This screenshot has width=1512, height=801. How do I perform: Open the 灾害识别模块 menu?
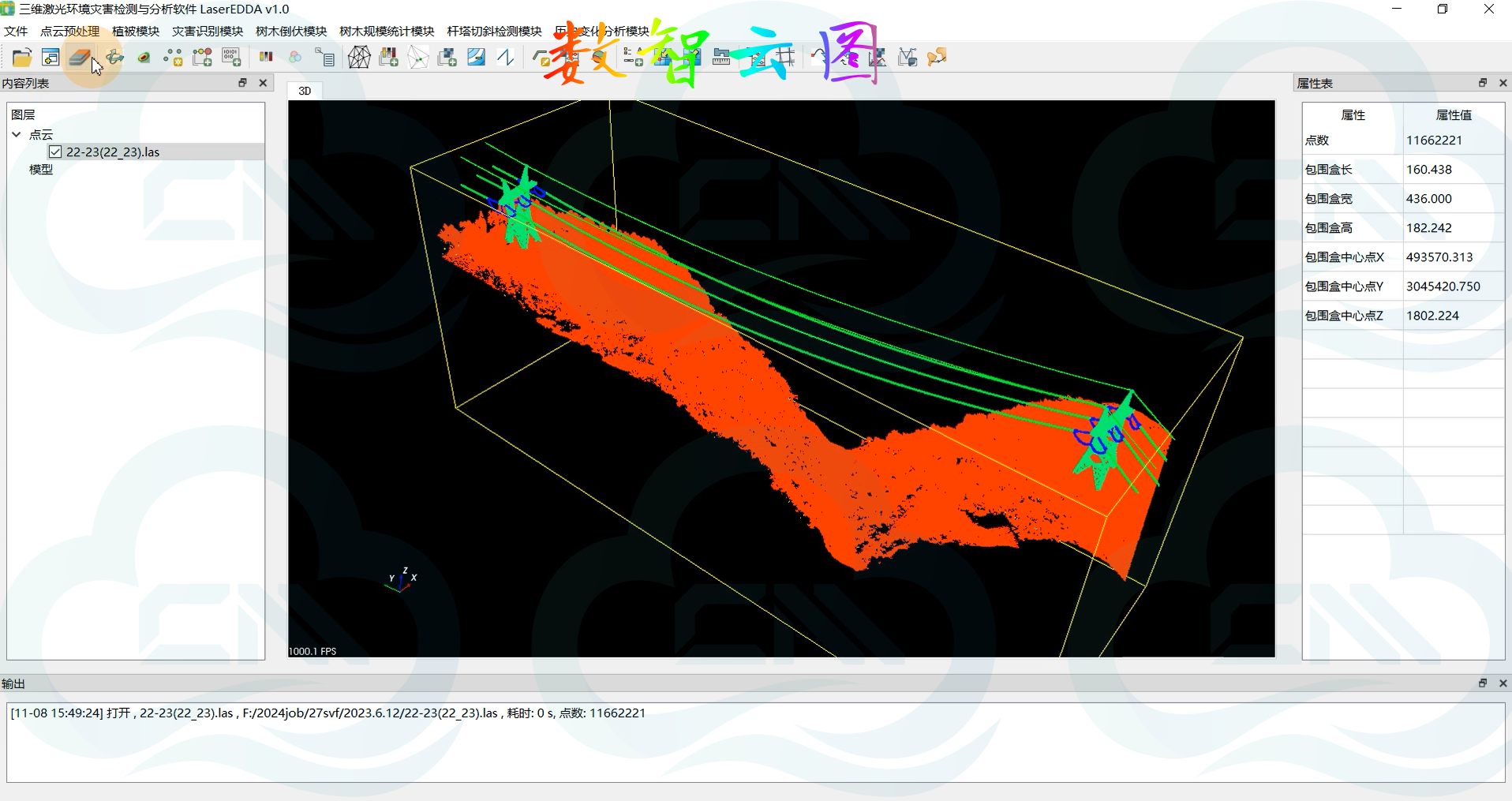point(208,31)
